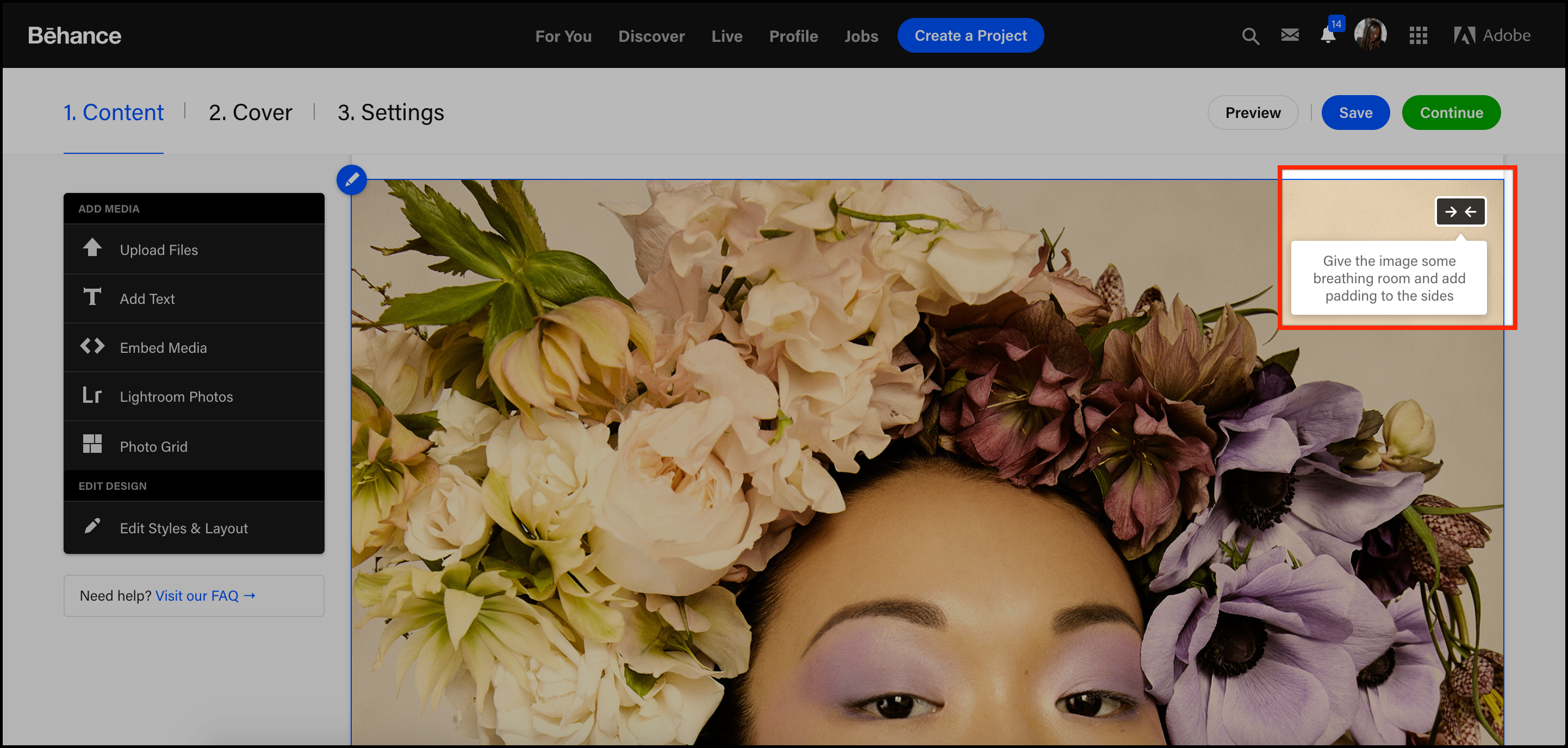Open the search magnifier icon
This screenshot has height=748, width=1568.
1250,36
